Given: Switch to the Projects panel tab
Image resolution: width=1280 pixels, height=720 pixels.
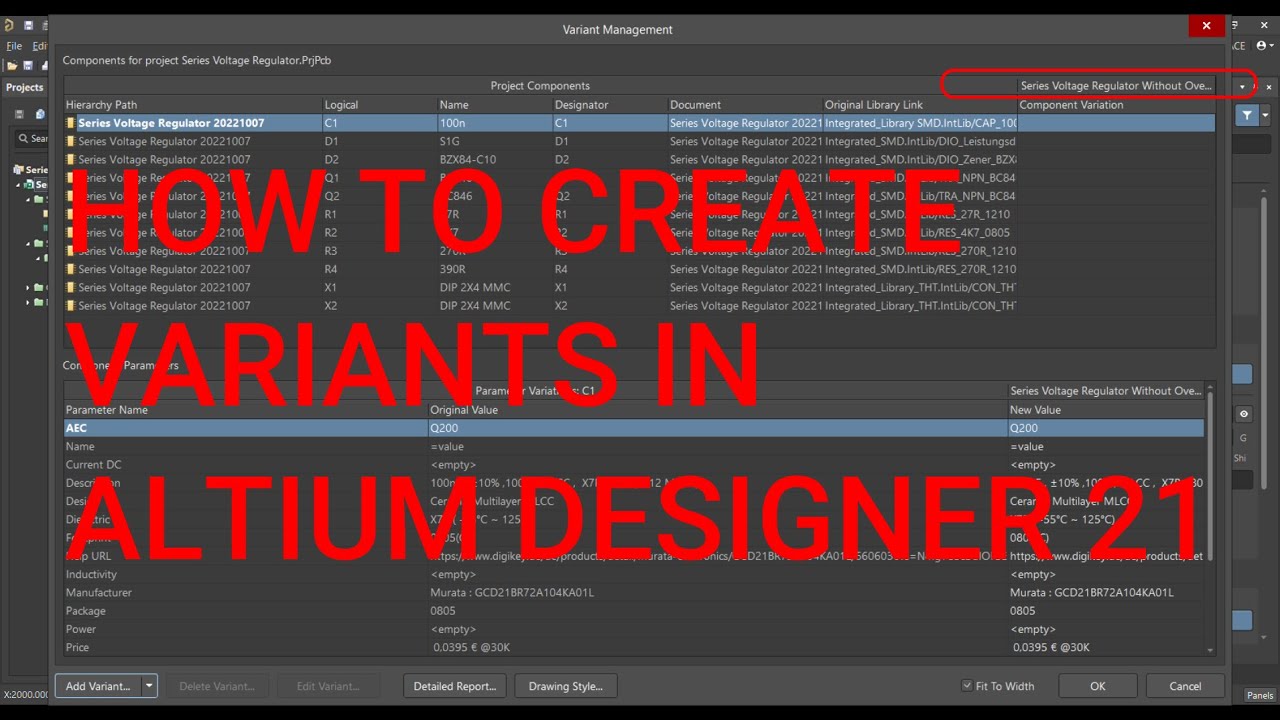Looking at the screenshot, I should (x=25, y=87).
